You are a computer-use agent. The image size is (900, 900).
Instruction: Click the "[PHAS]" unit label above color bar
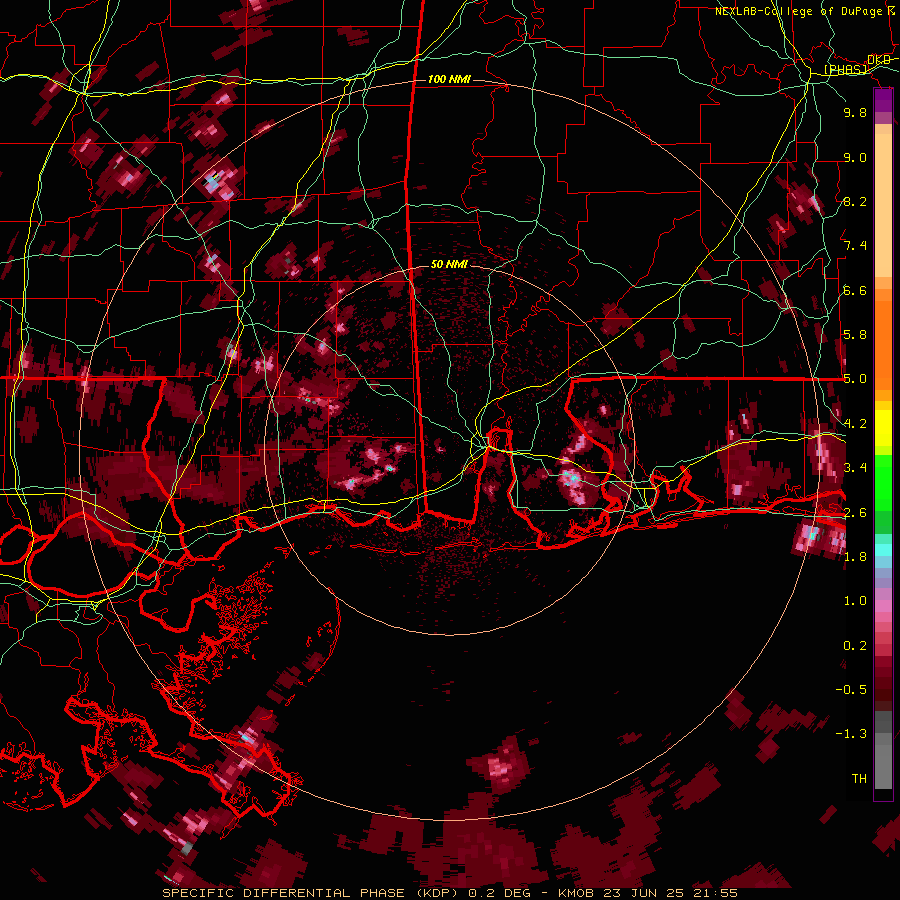pyautogui.click(x=845, y=70)
